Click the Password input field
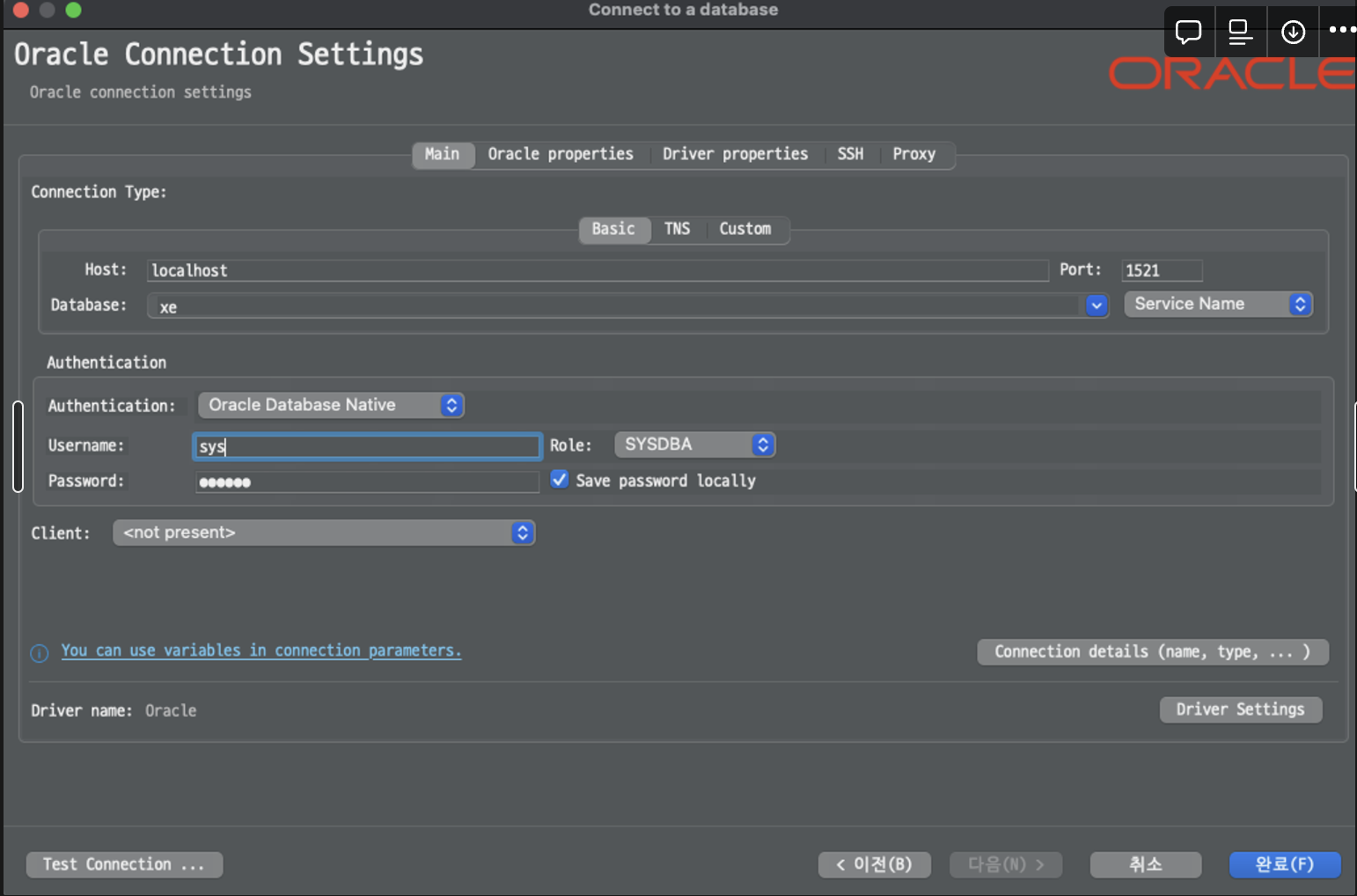 tap(367, 481)
